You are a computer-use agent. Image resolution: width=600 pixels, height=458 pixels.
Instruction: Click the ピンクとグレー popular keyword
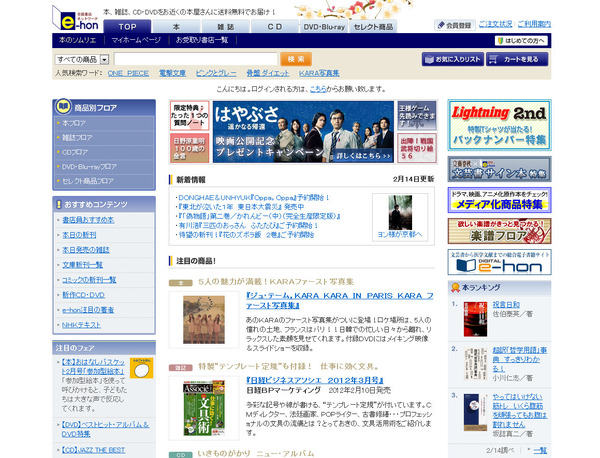point(216,73)
